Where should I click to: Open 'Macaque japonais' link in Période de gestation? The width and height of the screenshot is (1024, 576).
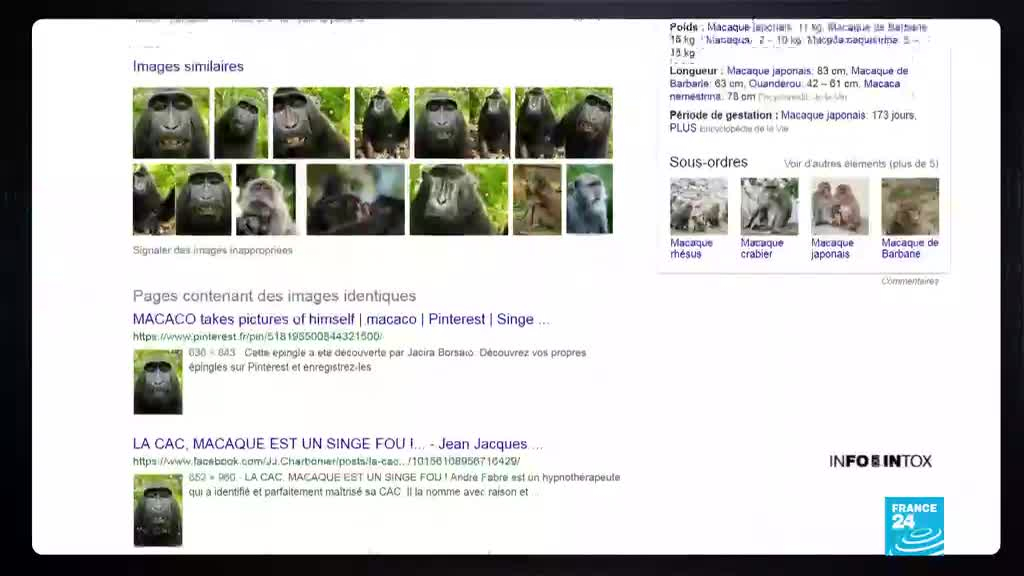(823, 115)
